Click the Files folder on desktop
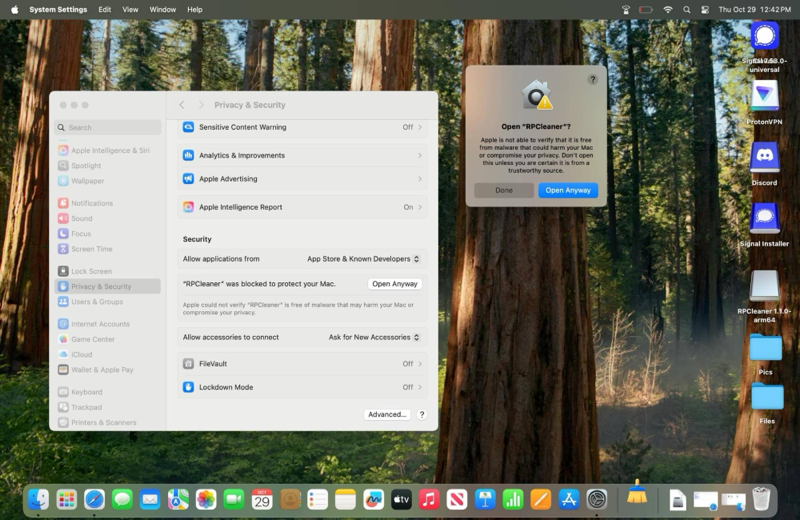Image resolution: width=800 pixels, height=520 pixels. (x=767, y=397)
